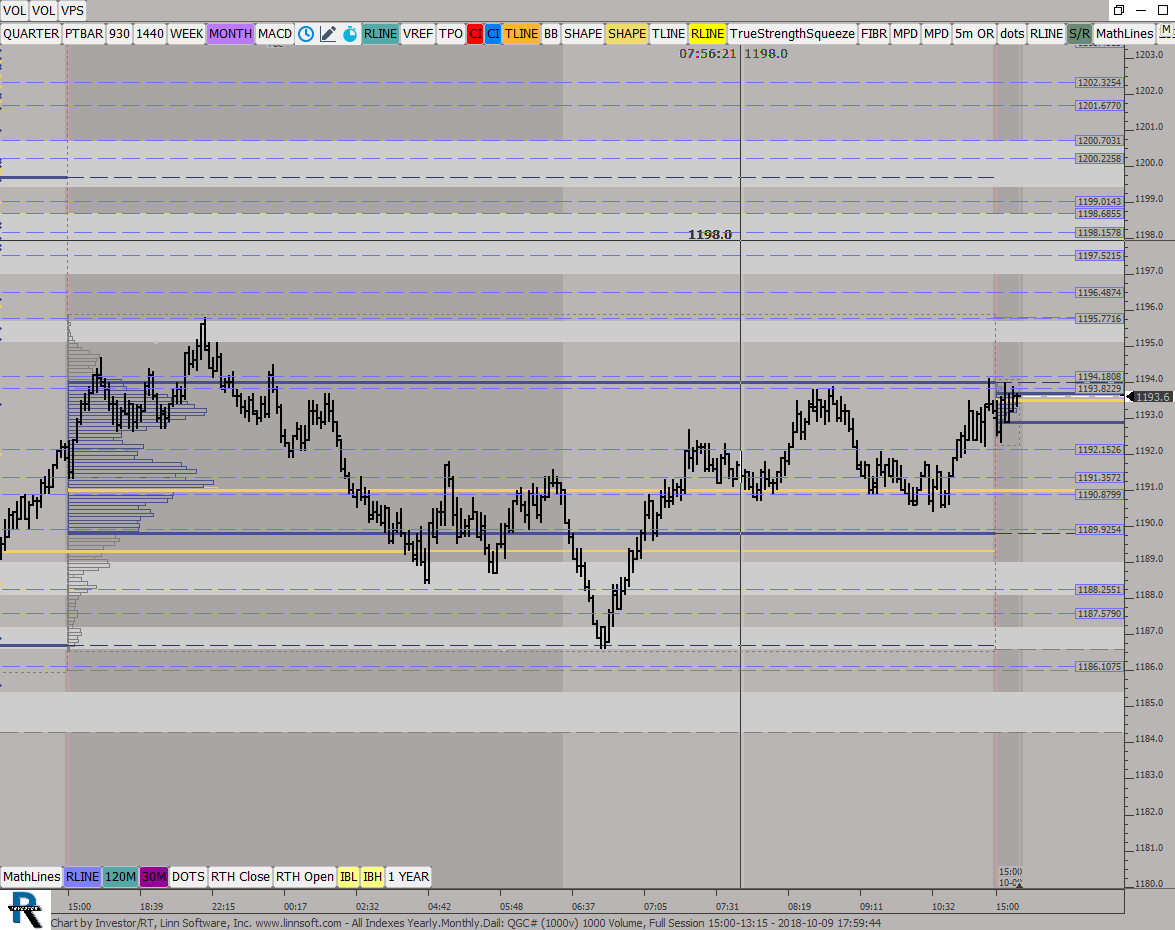
Task: Click the PTBAR toolbar button
Action: (84, 34)
